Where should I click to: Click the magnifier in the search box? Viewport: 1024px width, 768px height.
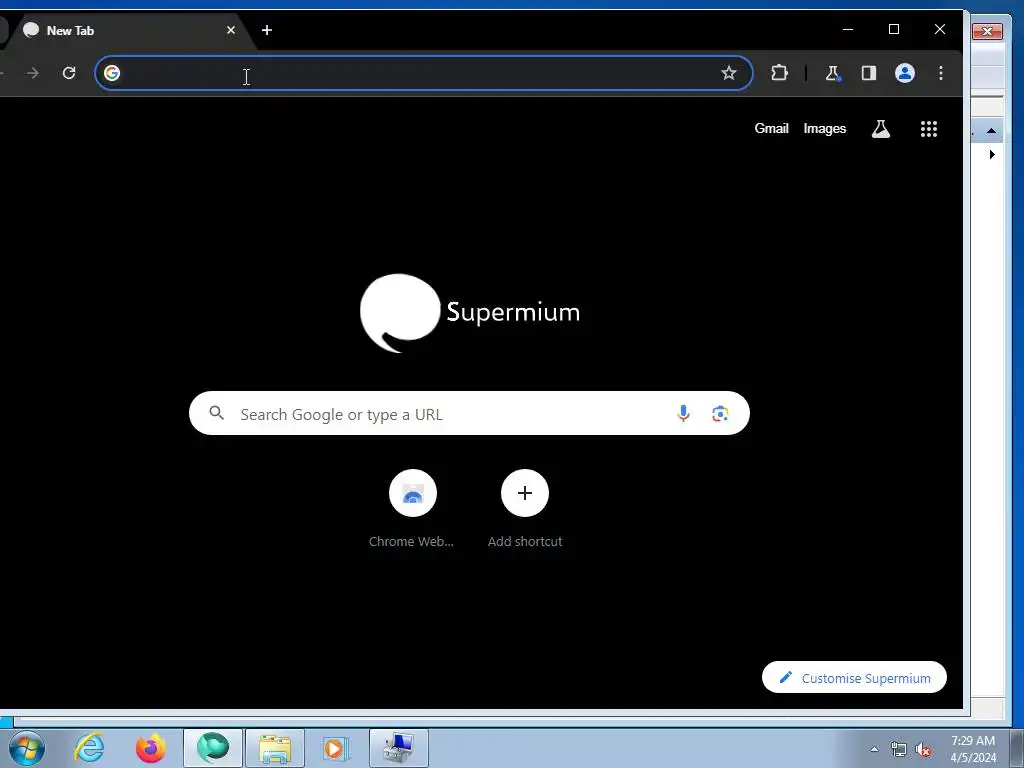click(x=216, y=413)
